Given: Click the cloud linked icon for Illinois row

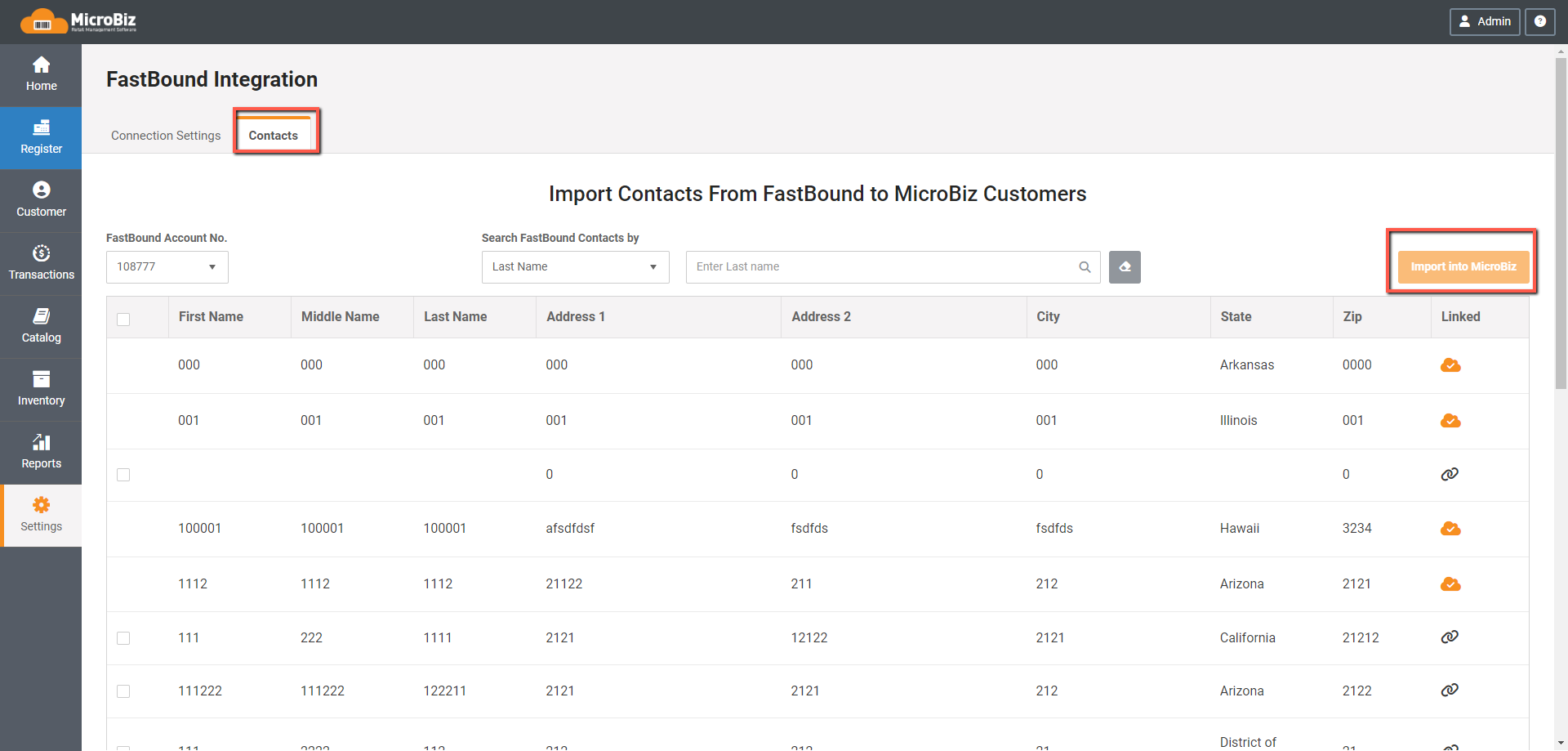Looking at the screenshot, I should (x=1450, y=421).
